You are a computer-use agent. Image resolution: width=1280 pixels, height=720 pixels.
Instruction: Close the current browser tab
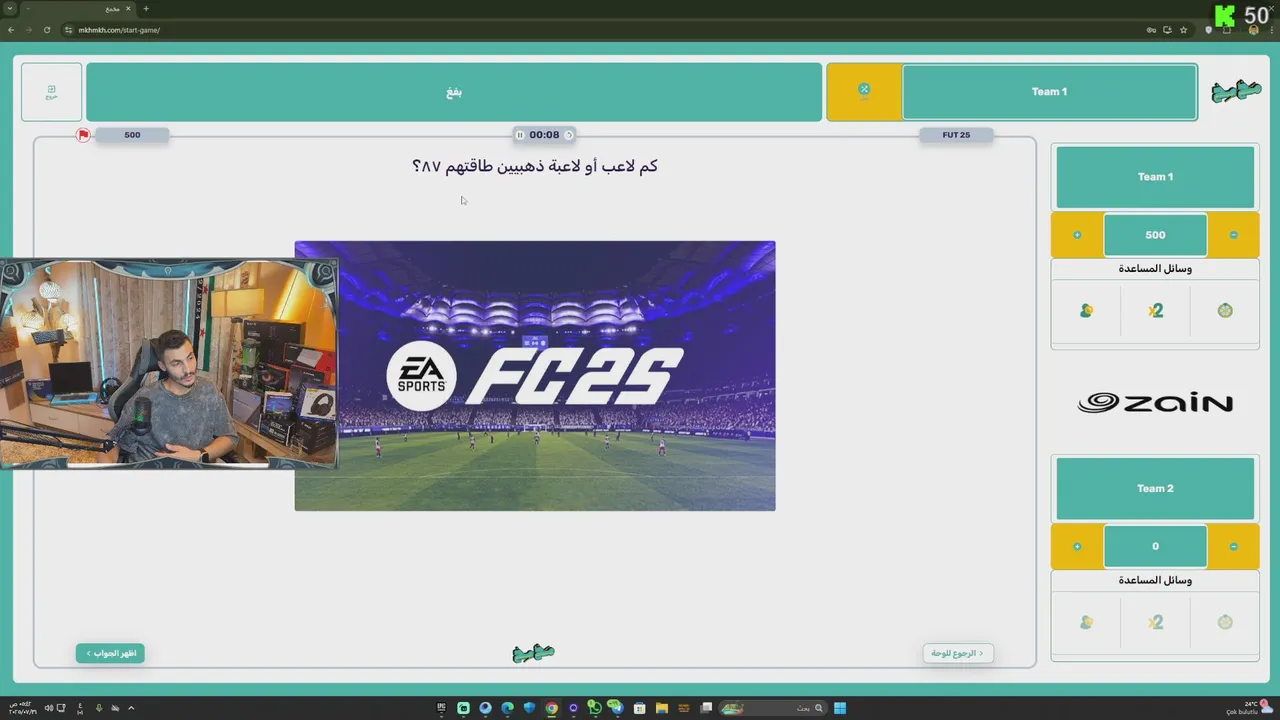point(128,8)
